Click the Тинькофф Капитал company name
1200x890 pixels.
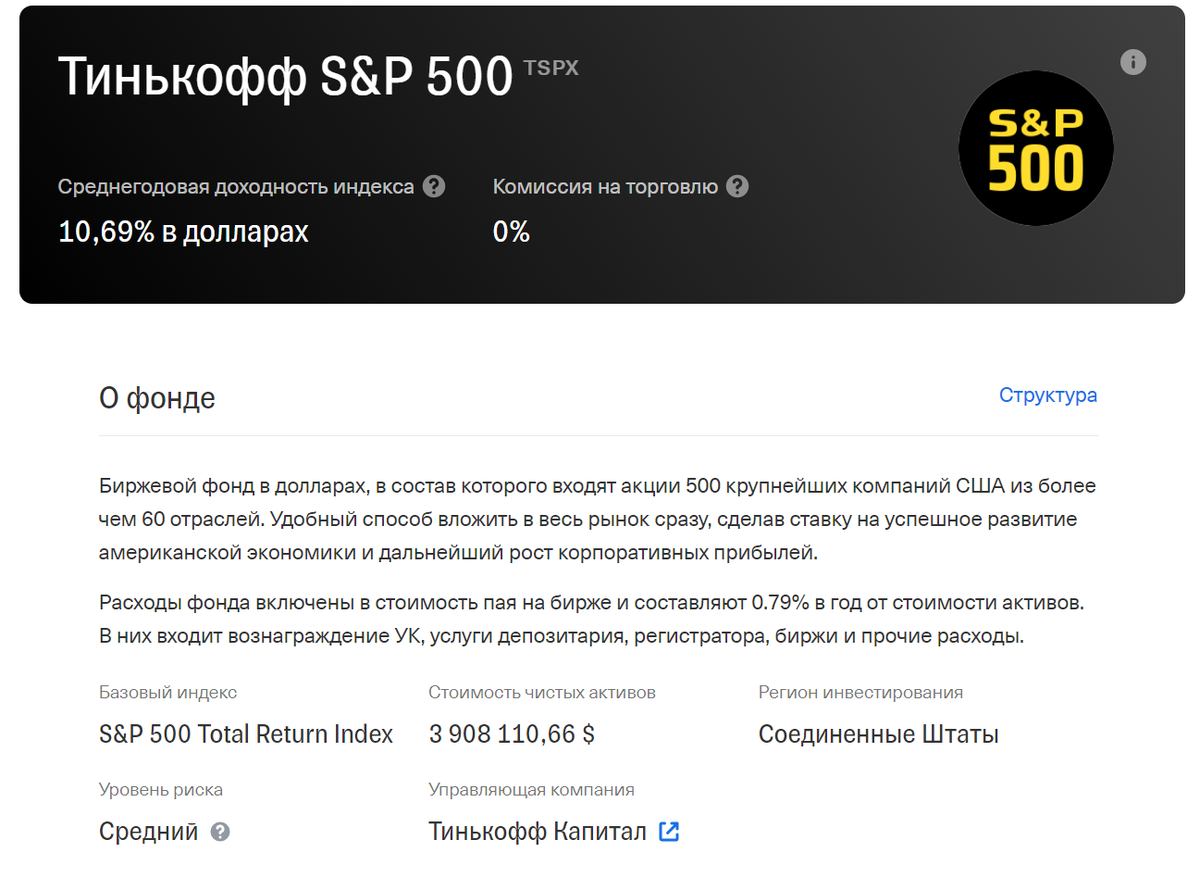(x=538, y=831)
